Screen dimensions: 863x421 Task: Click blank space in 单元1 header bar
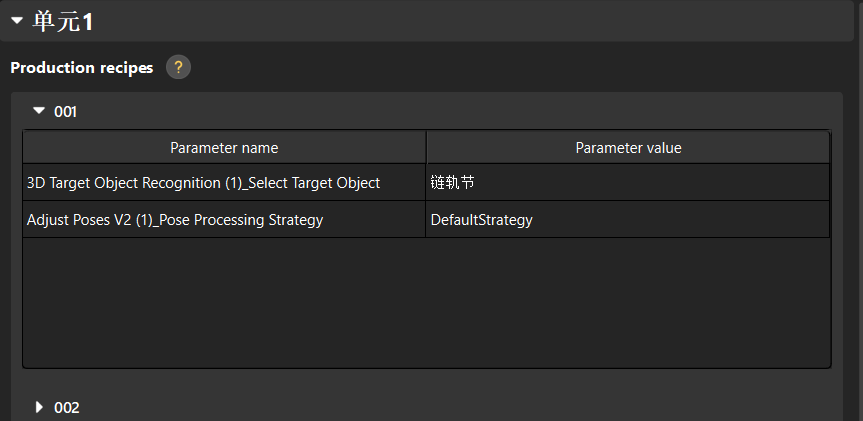(450, 21)
